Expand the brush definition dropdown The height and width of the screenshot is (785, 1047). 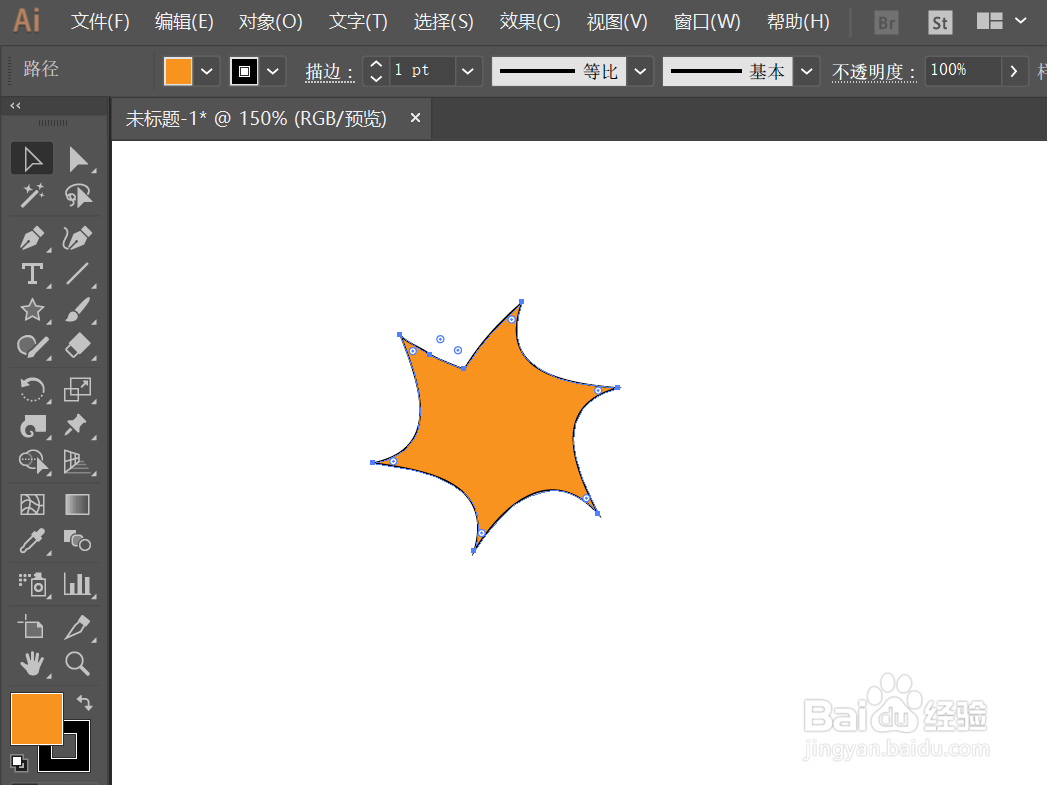(x=806, y=70)
